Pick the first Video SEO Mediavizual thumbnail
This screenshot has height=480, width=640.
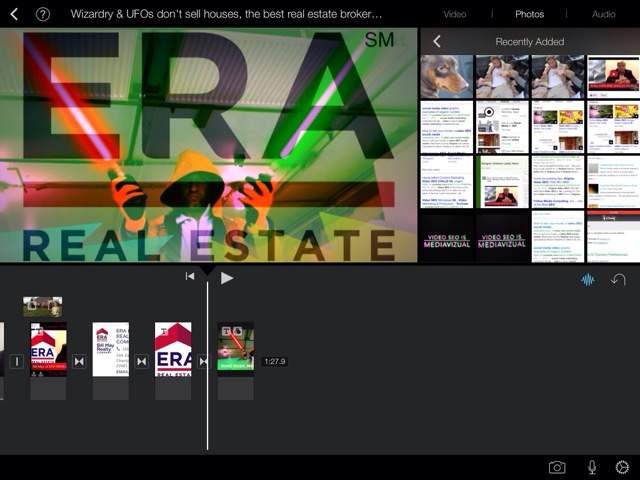447,237
